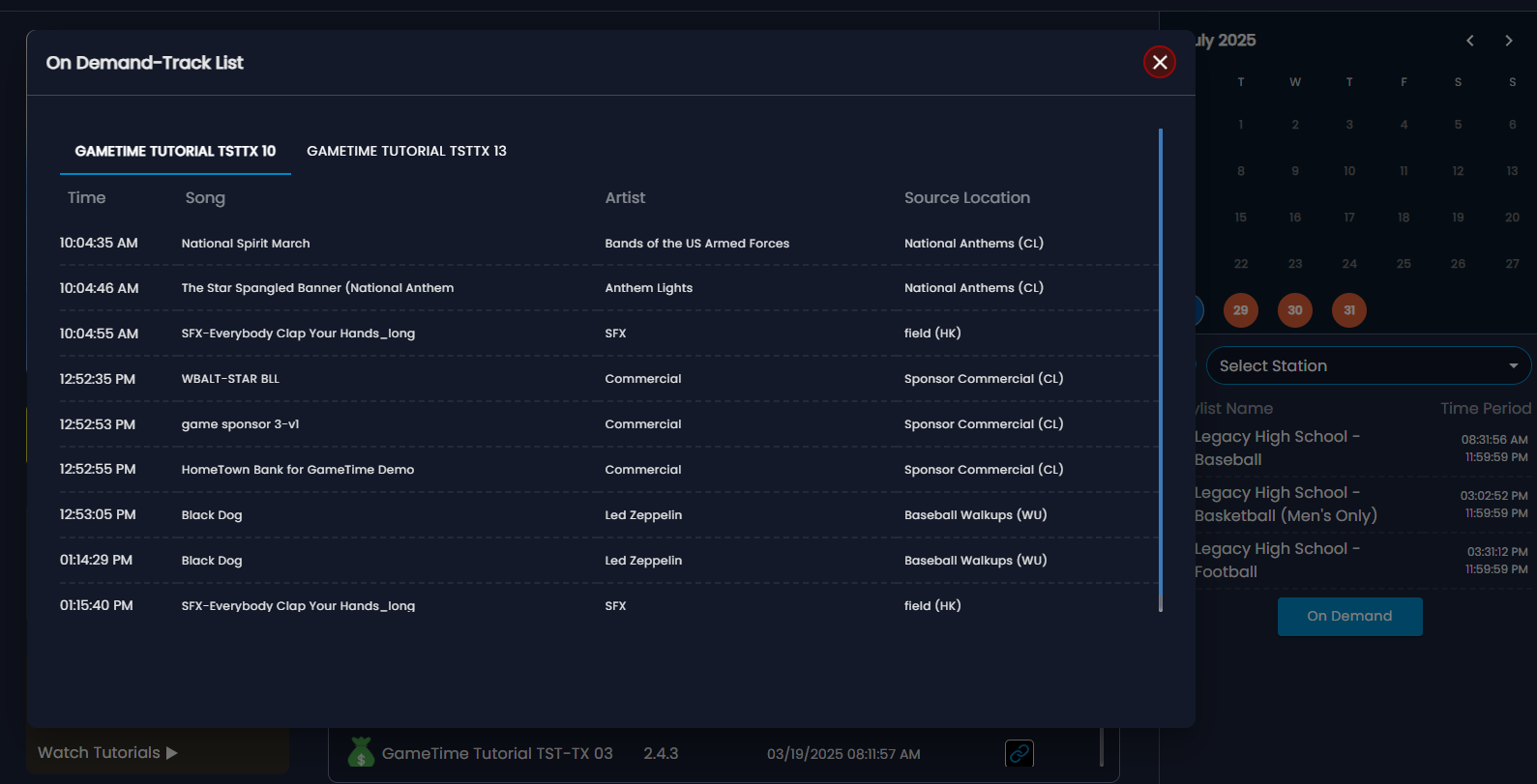Click the Song column header
Viewport: 1537px width, 784px height.
(x=205, y=197)
